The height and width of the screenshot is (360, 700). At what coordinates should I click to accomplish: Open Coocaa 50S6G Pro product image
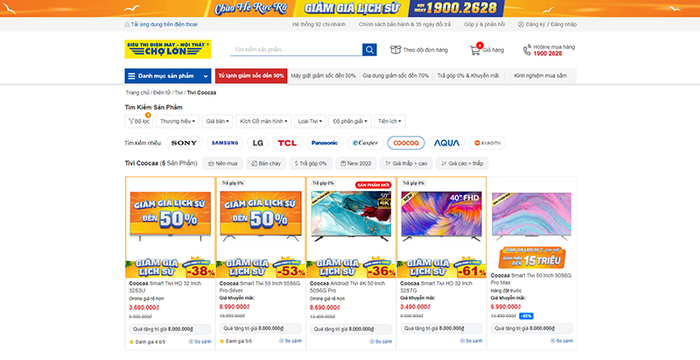pyautogui.click(x=351, y=217)
